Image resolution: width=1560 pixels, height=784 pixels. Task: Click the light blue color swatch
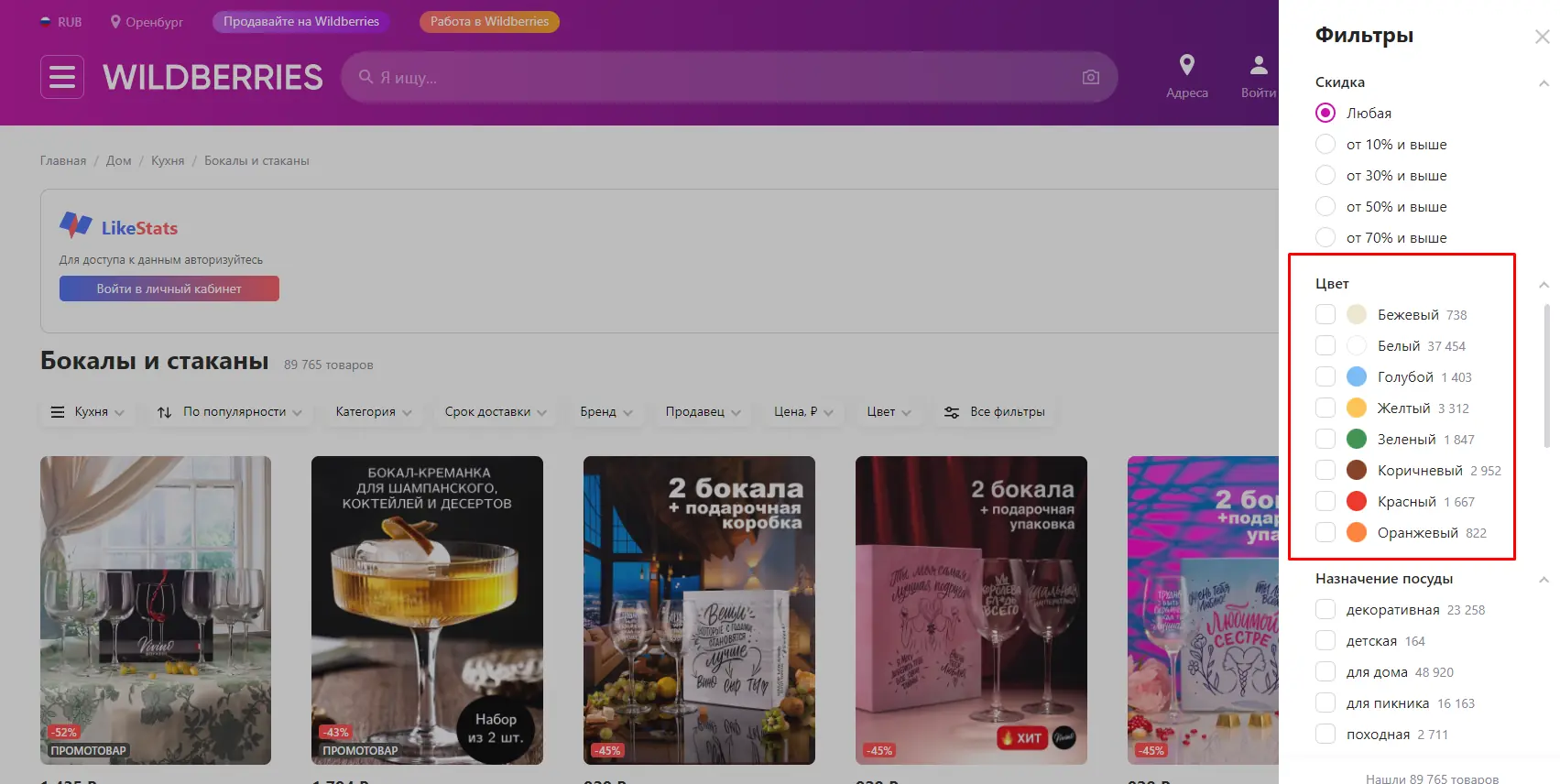(1357, 376)
